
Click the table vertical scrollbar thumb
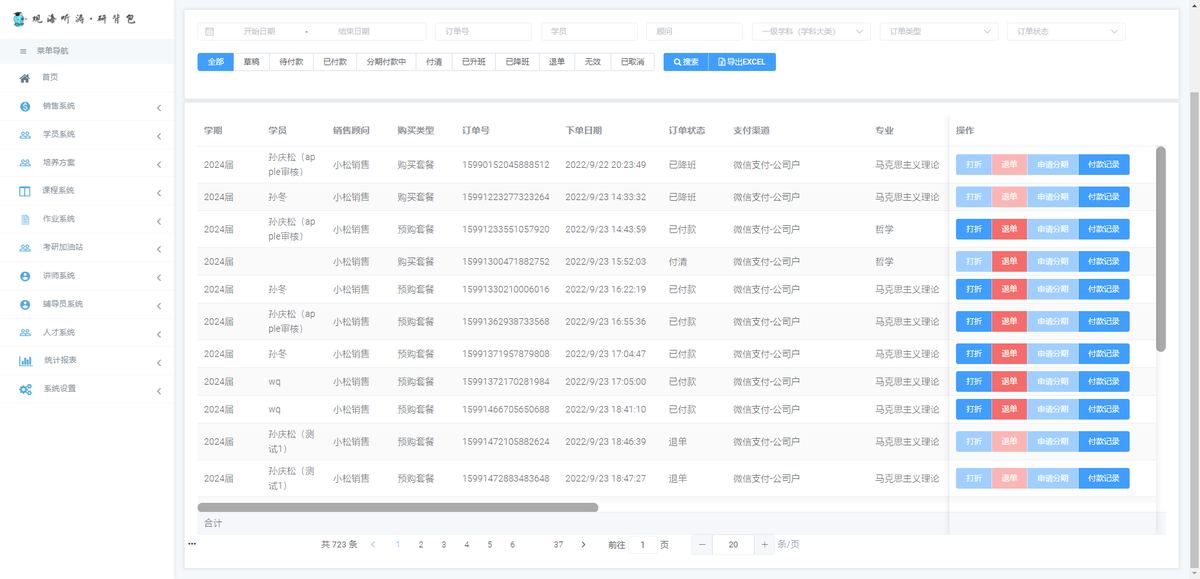pyautogui.click(x=1161, y=249)
